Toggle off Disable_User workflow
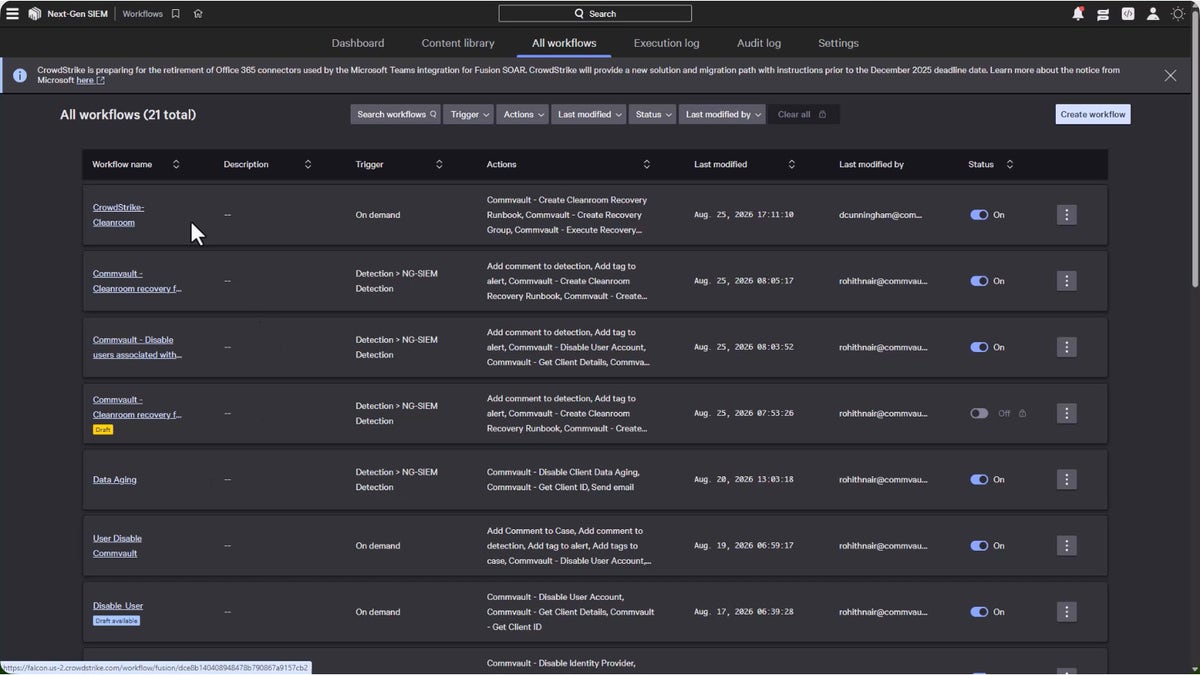1200x675 pixels. (x=979, y=612)
